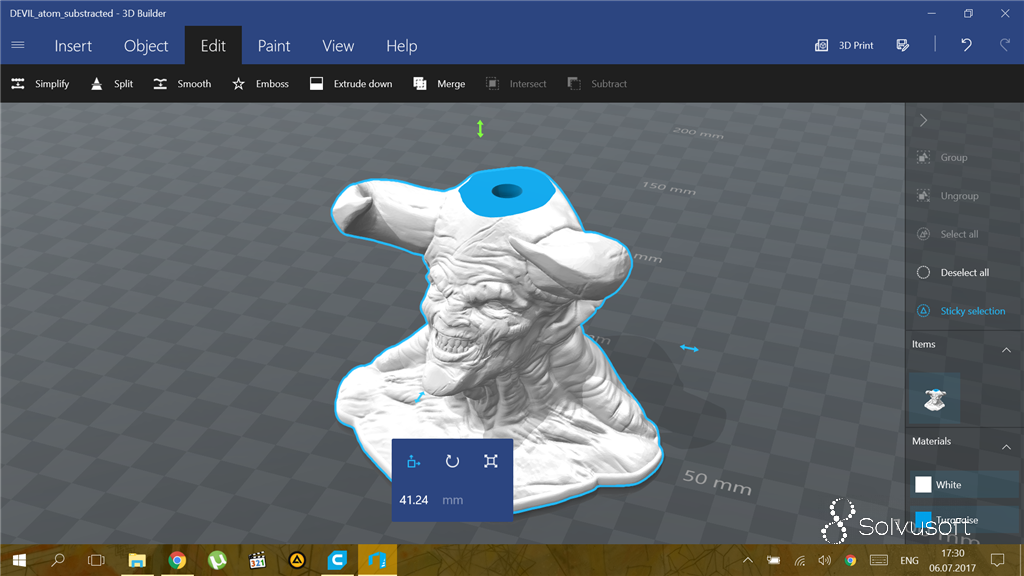Open the Action Center notifications

(x=997, y=560)
